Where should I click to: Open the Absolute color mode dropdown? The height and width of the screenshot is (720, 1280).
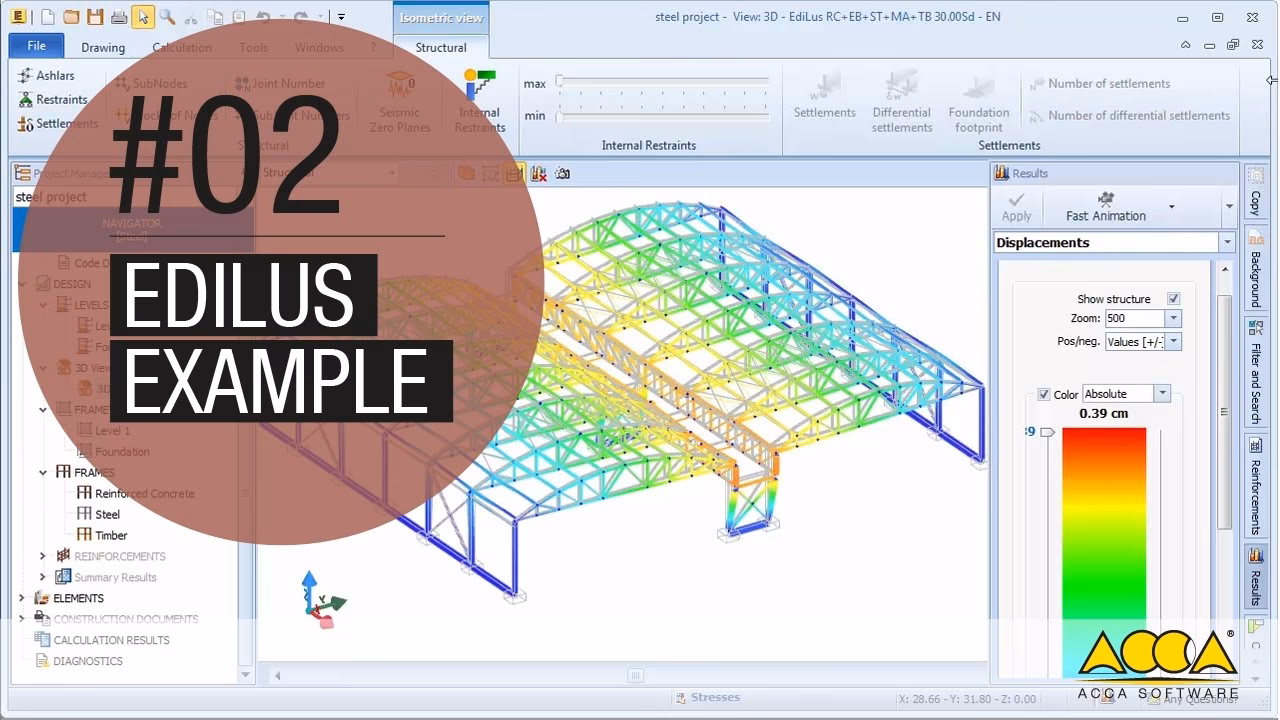(x=1162, y=394)
